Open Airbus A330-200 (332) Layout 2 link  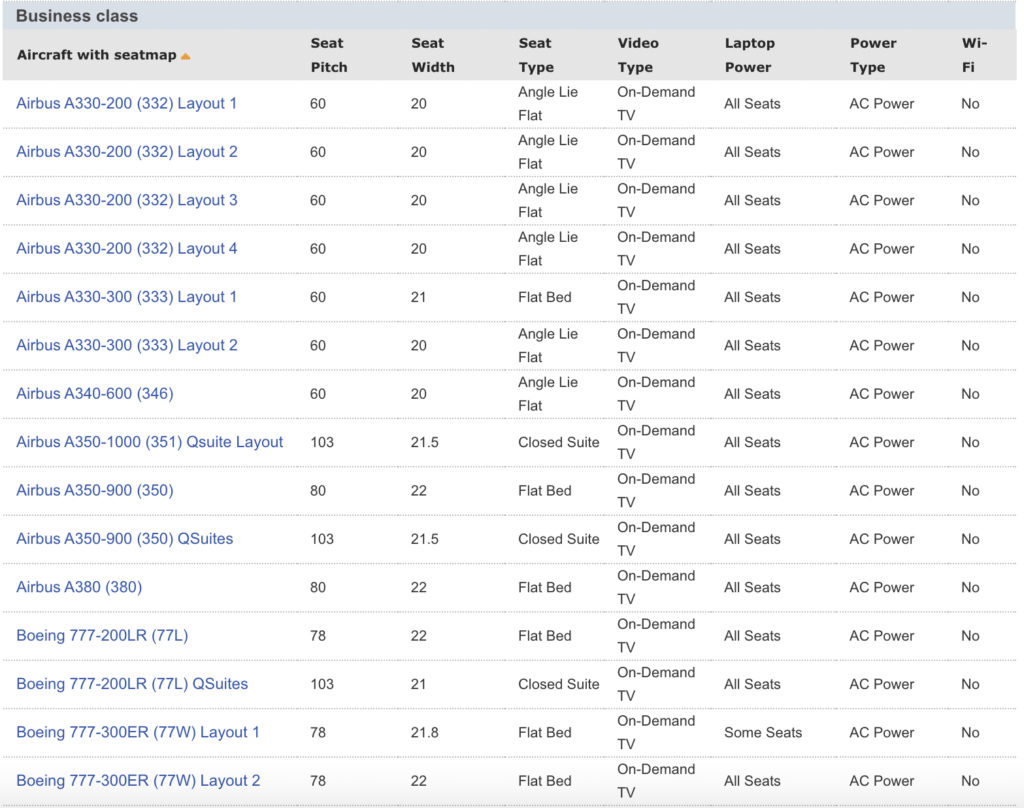(x=127, y=152)
